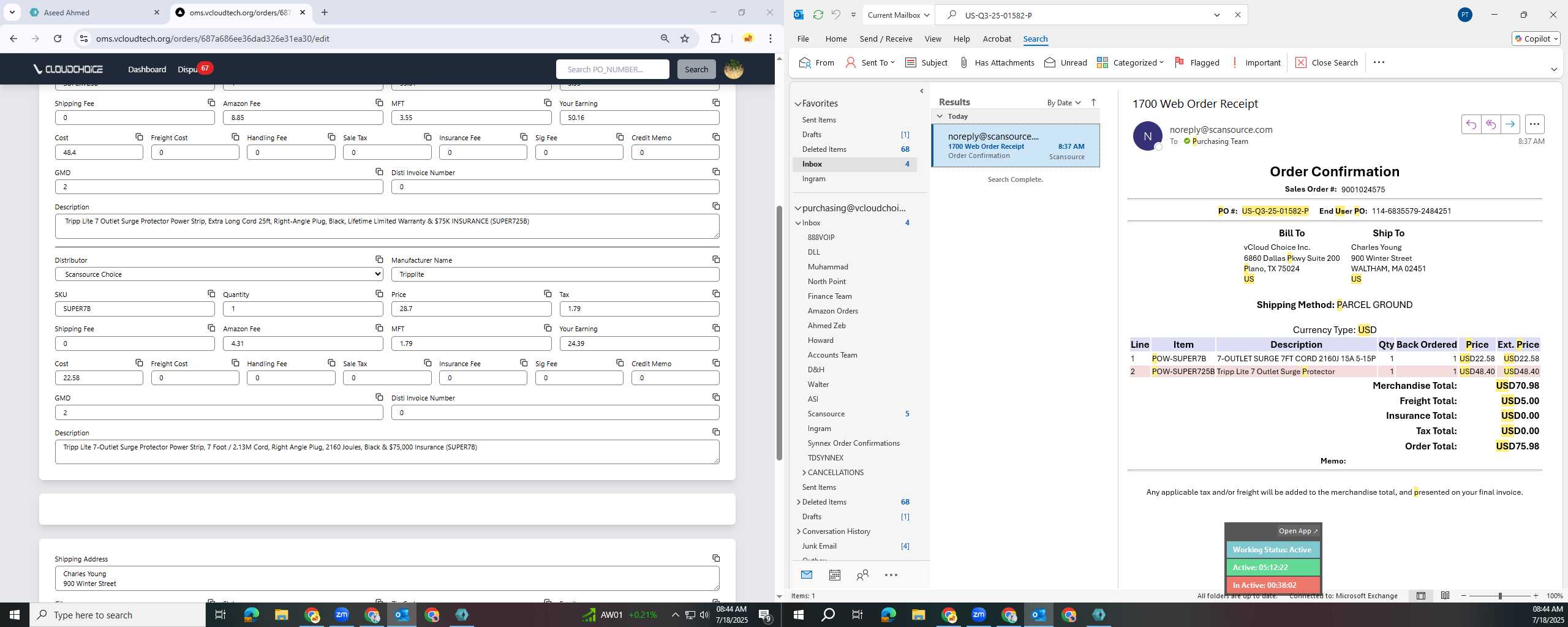
Task: Copy the Shipping Address field
Action: pos(716,558)
